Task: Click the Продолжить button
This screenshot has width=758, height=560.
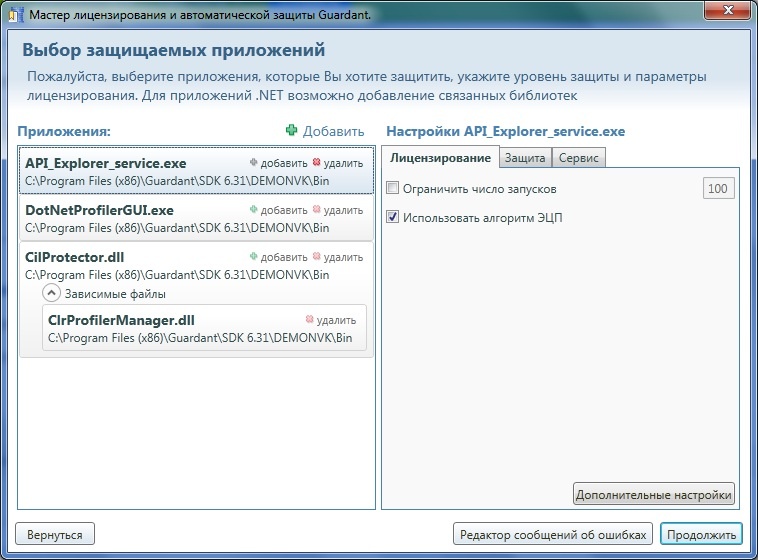Action: click(701, 534)
